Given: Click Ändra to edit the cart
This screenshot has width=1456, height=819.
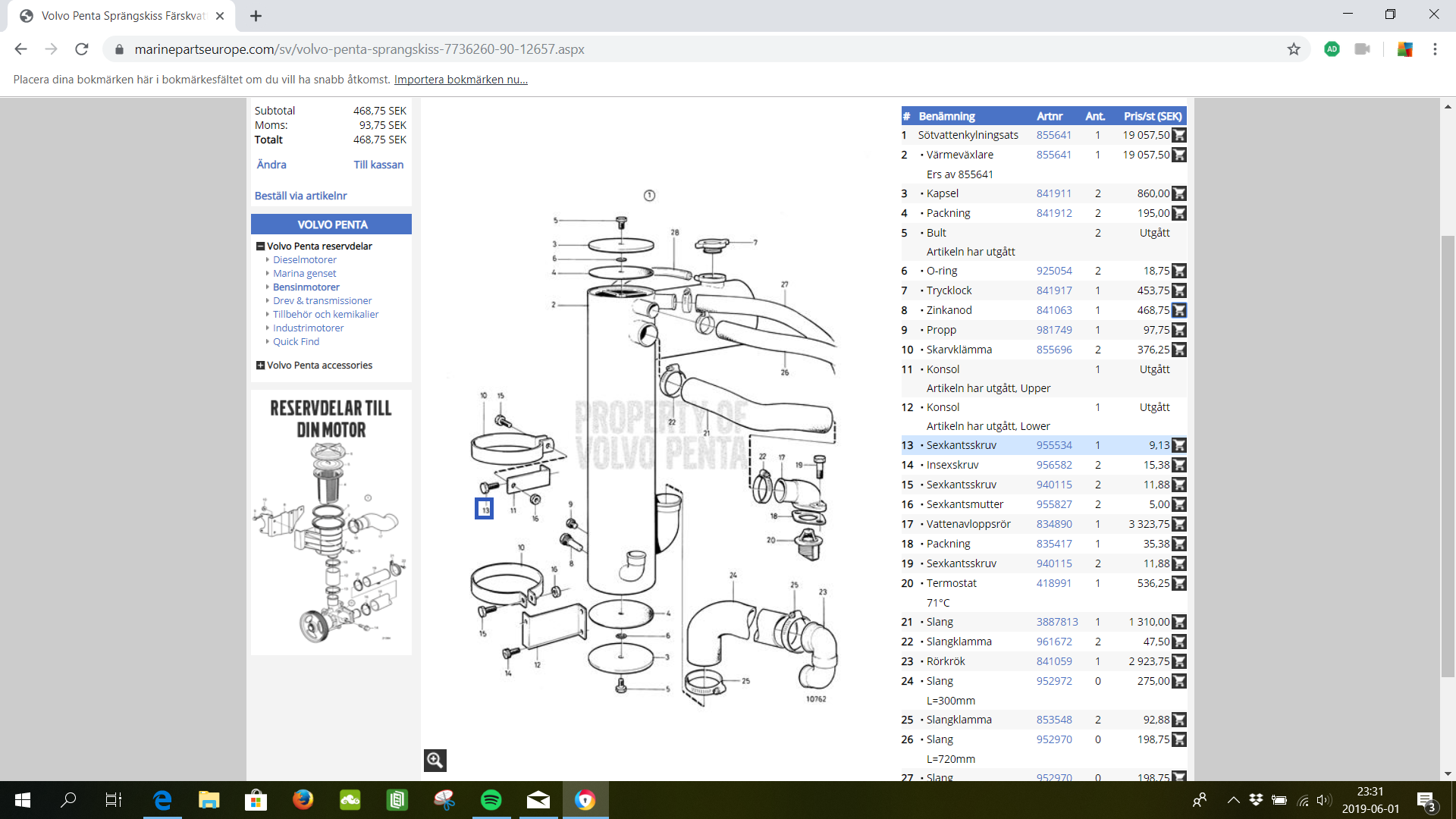Looking at the screenshot, I should point(271,165).
